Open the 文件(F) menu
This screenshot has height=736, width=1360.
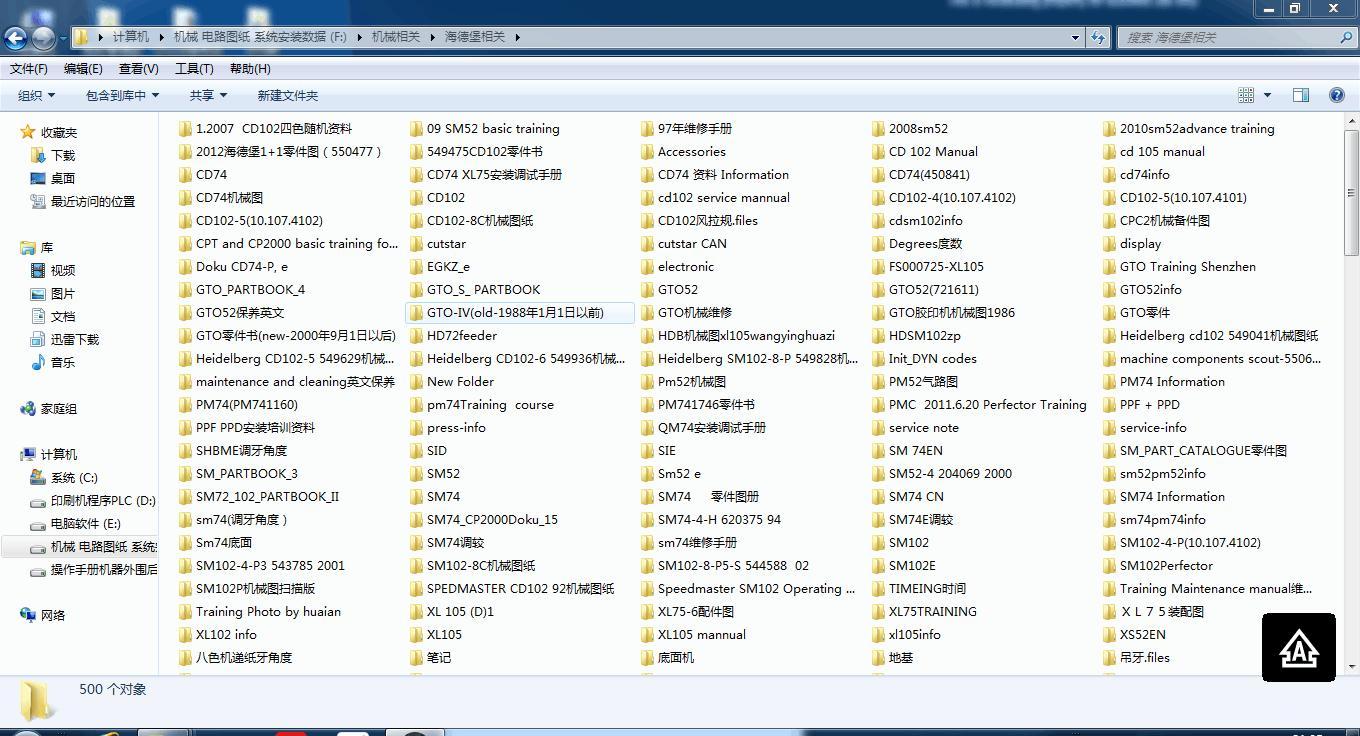pyautogui.click(x=29, y=68)
